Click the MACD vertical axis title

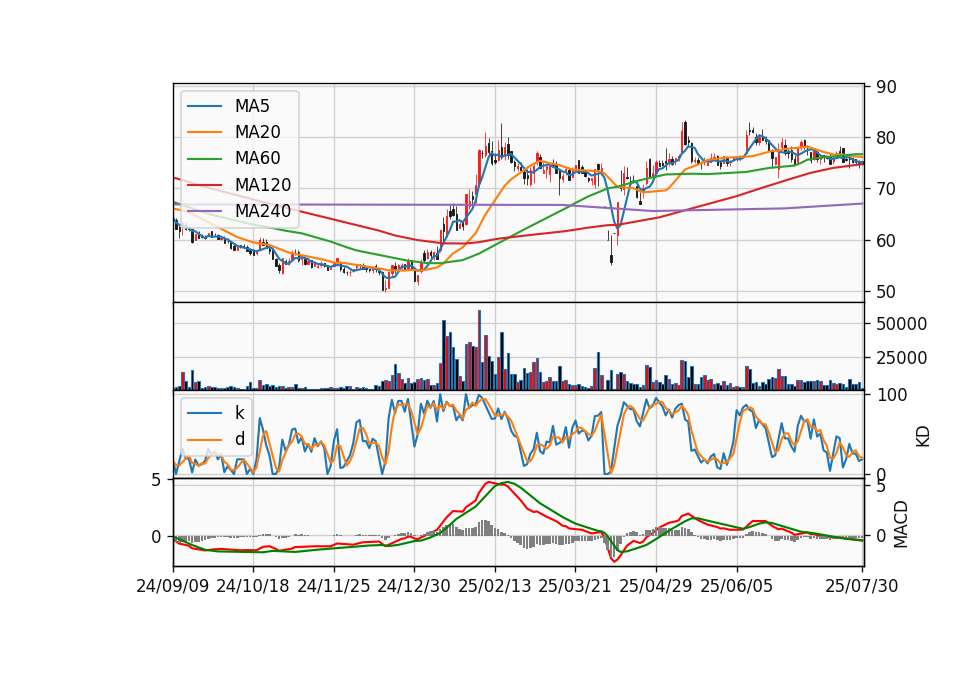(x=900, y=524)
